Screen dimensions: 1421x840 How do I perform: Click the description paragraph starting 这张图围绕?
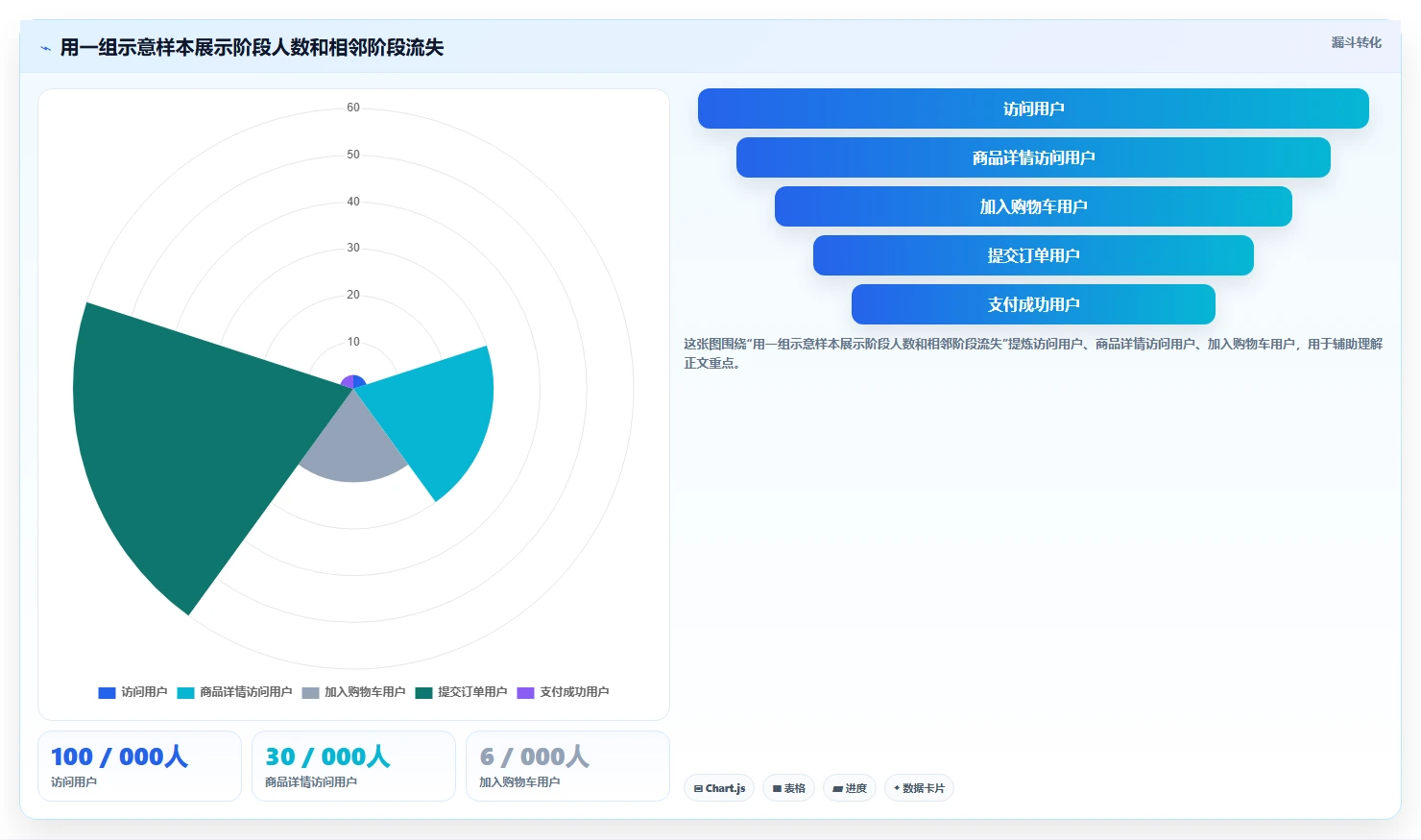(1033, 353)
